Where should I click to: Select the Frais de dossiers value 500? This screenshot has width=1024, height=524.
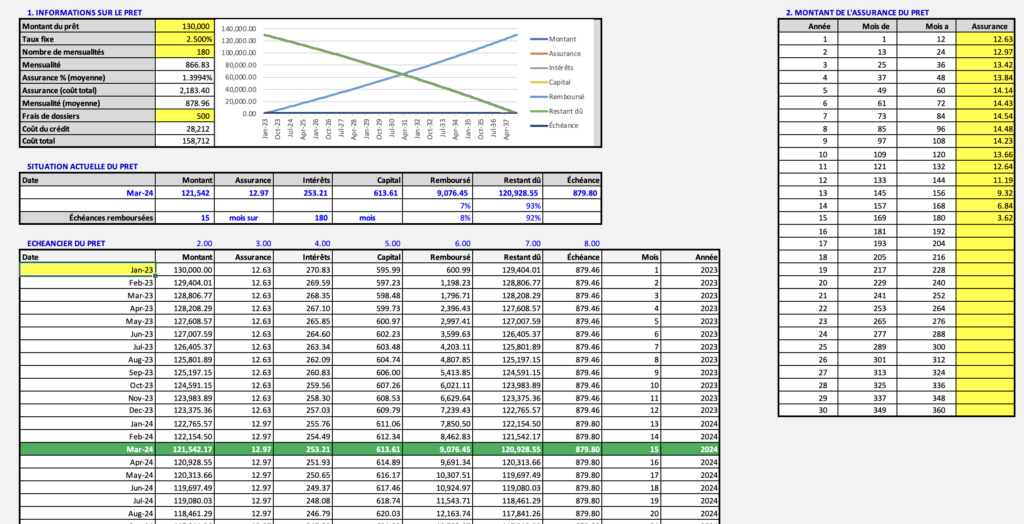tap(184, 115)
